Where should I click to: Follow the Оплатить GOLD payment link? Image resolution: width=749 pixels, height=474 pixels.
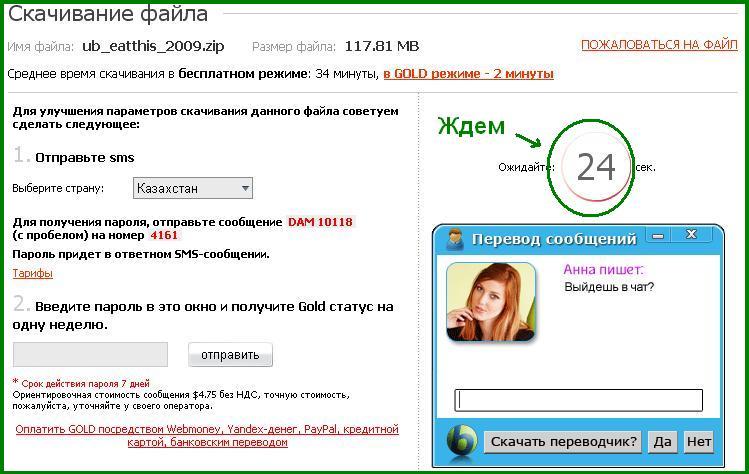click(x=207, y=435)
